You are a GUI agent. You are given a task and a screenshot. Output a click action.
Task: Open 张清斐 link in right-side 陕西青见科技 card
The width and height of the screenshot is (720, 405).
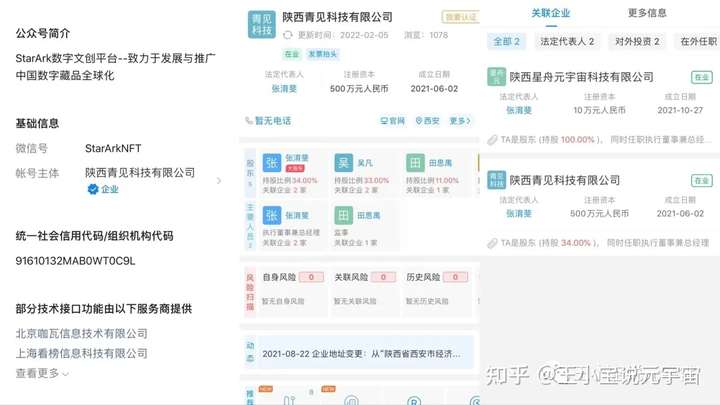point(519,214)
